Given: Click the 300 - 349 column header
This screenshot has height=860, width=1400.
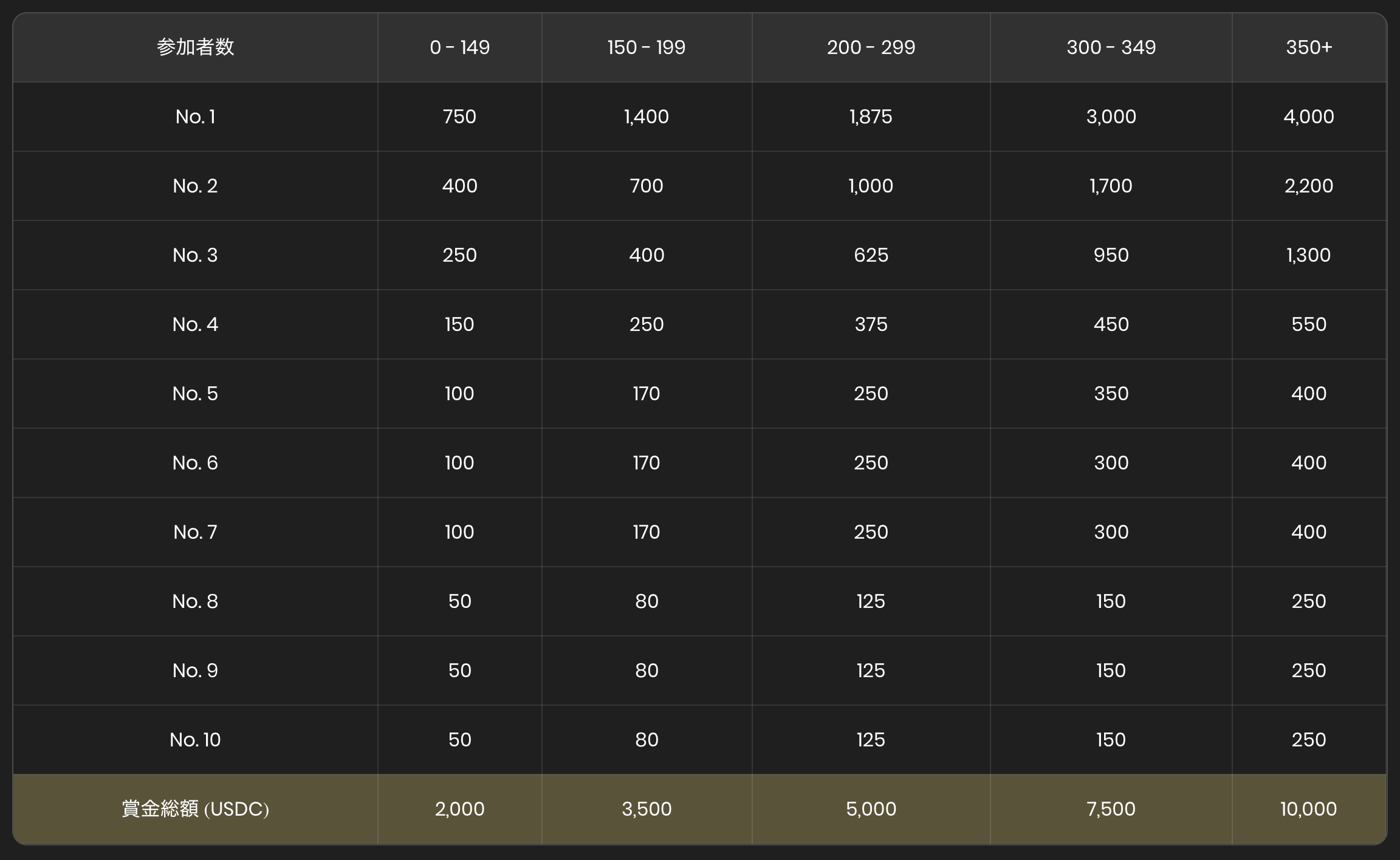Looking at the screenshot, I should pyautogui.click(x=1111, y=47).
